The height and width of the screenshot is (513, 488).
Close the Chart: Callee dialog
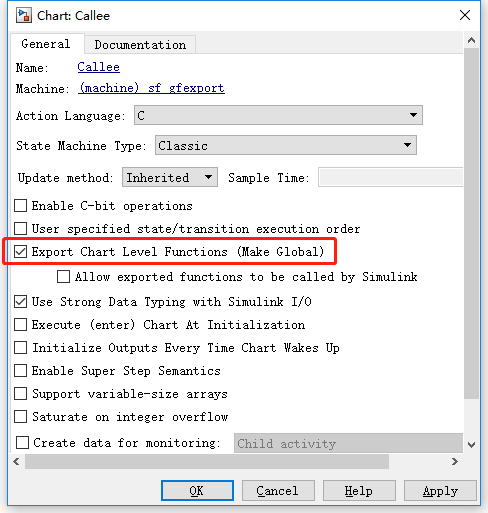coord(465,15)
